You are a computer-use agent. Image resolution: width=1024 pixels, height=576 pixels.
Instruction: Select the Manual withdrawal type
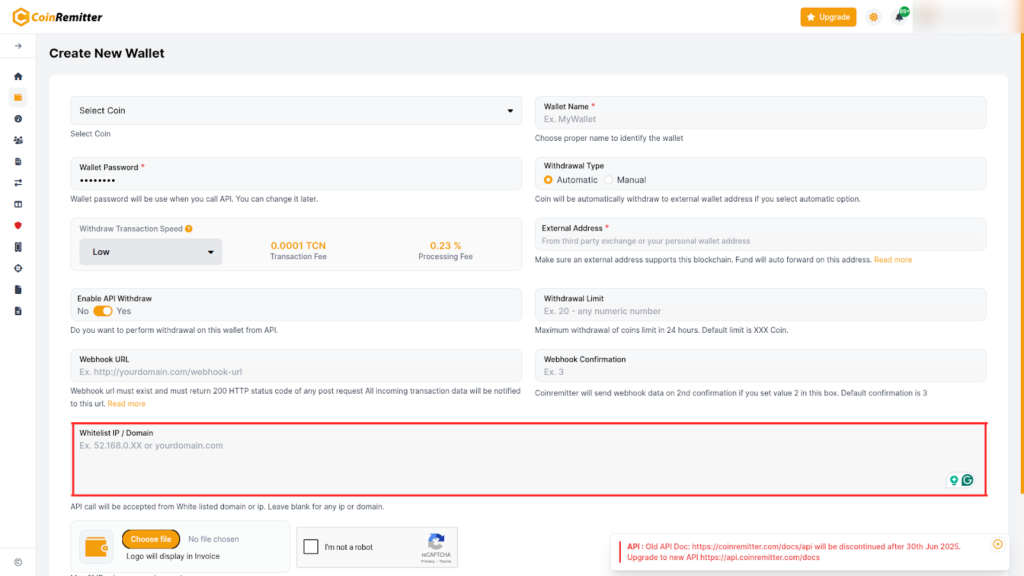[609, 180]
